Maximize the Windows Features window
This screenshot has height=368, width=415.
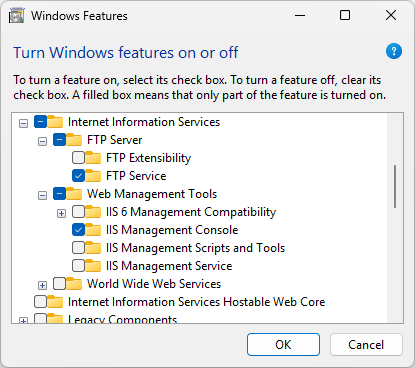pos(345,15)
